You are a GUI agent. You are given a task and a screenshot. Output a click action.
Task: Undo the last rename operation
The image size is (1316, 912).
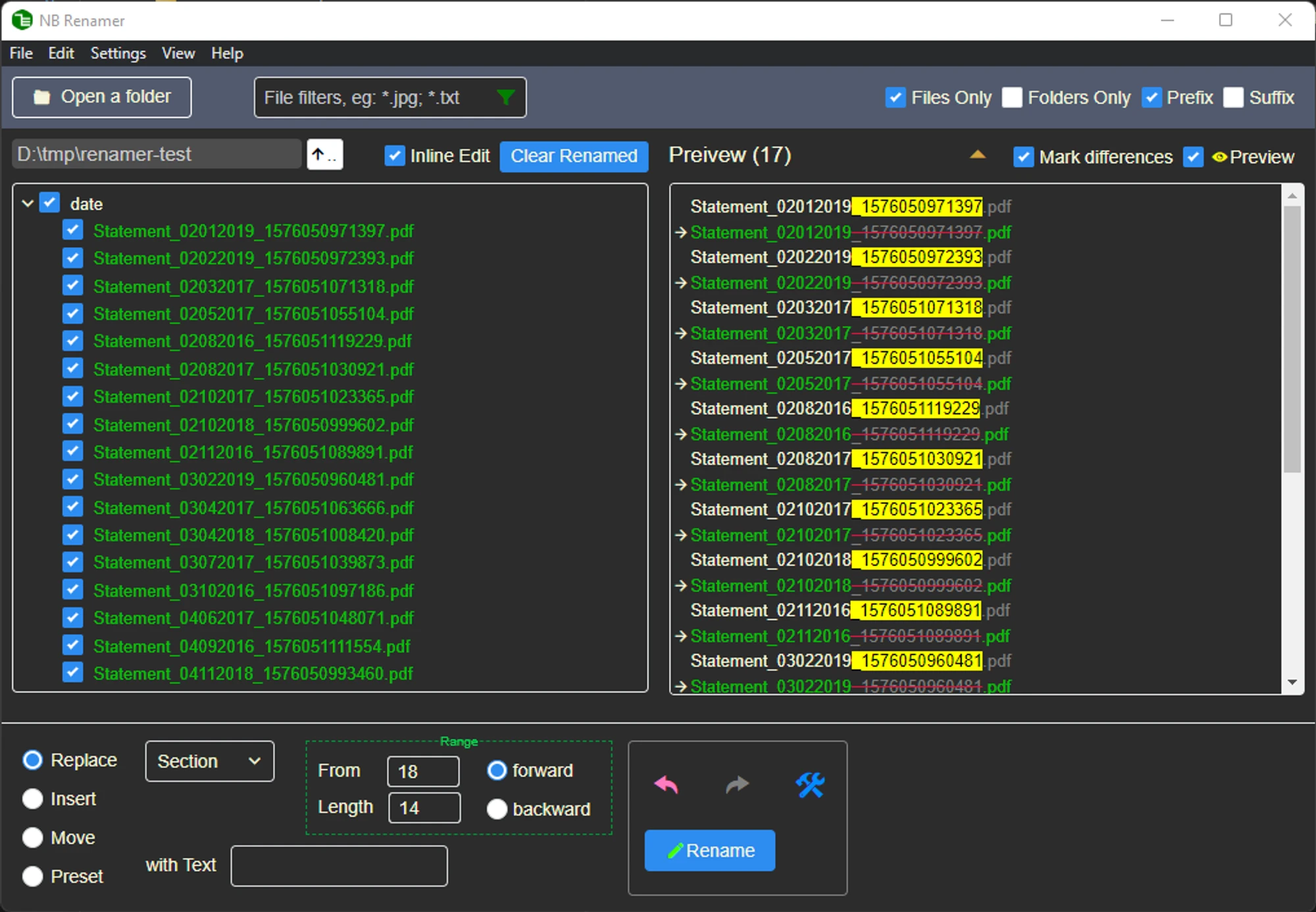(665, 784)
